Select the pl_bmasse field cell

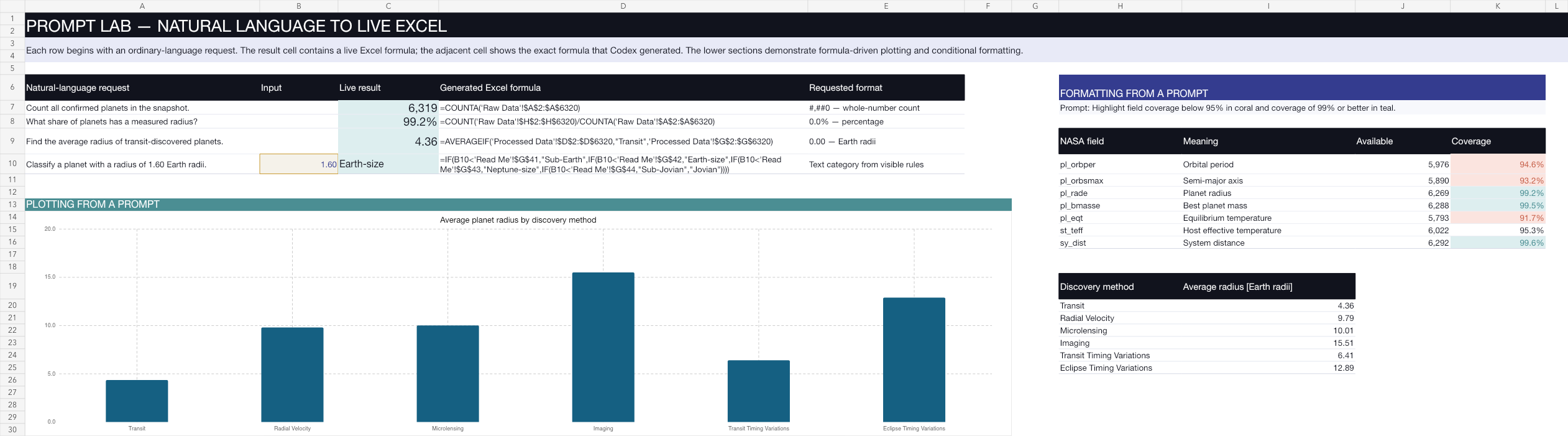coord(1120,205)
